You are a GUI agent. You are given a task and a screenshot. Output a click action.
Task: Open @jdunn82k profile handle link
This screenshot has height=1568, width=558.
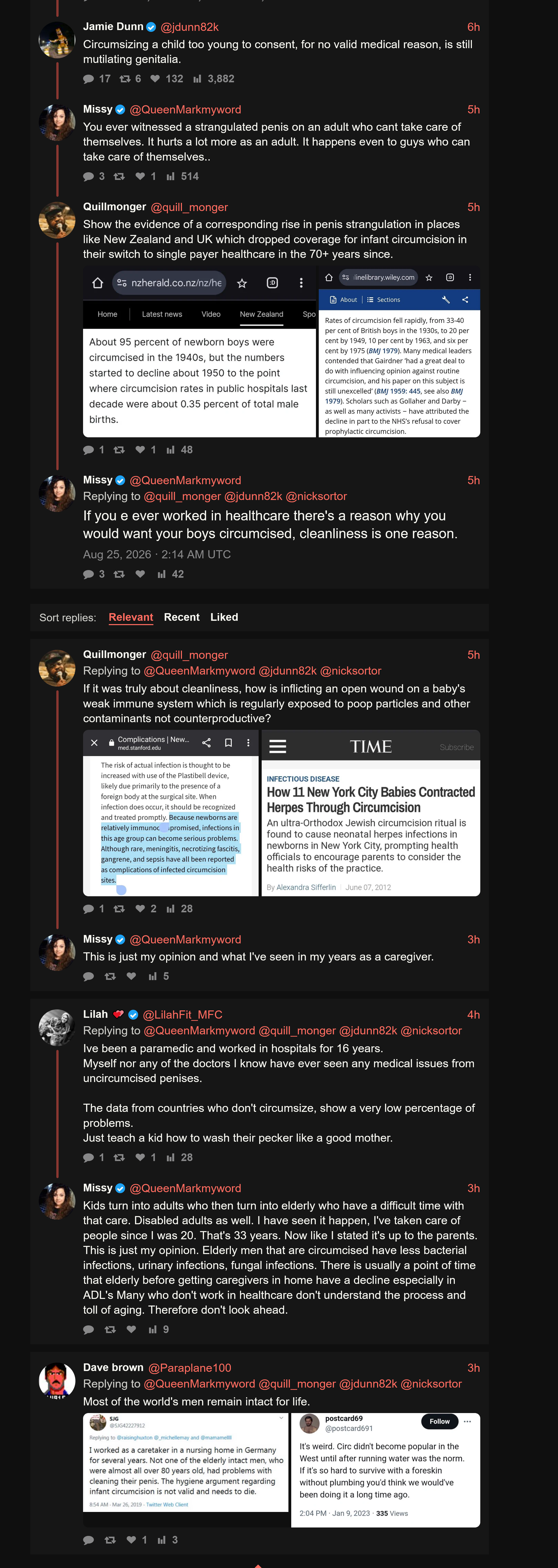point(189,27)
